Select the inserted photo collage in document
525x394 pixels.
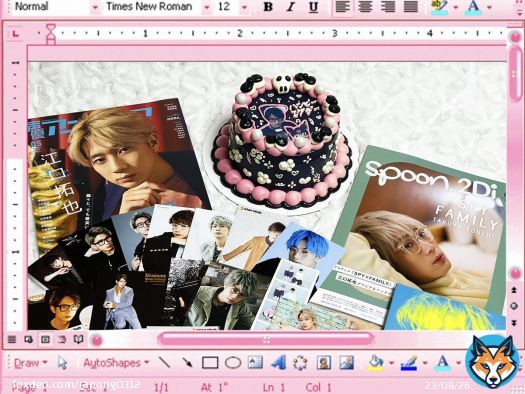tap(267, 196)
